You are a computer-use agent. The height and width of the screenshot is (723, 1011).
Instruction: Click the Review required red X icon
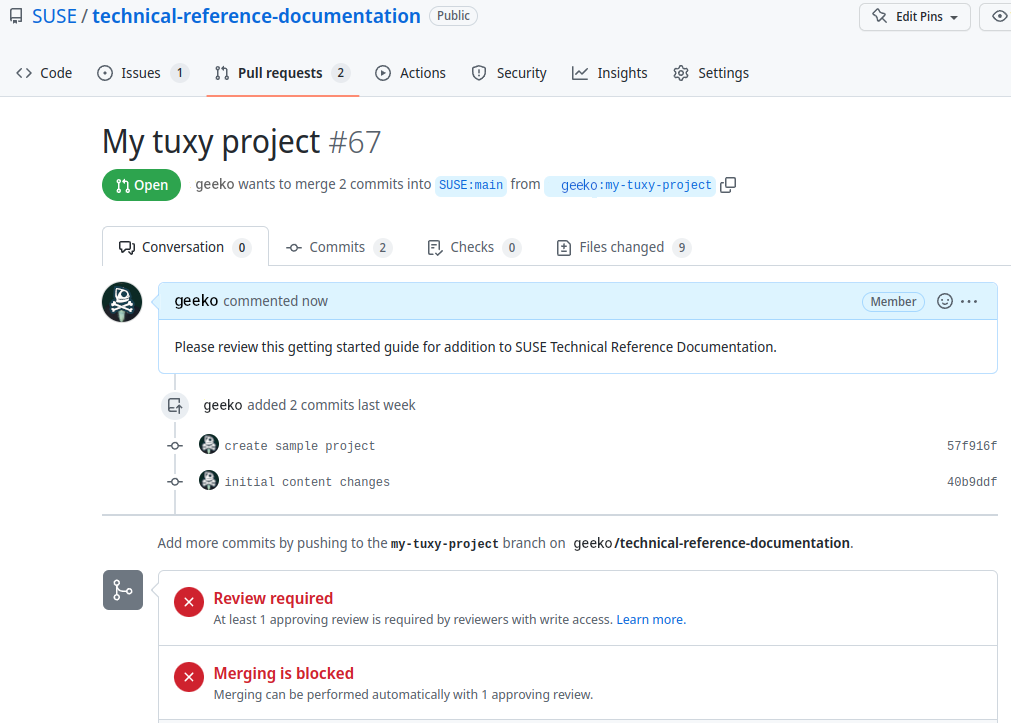click(x=189, y=603)
